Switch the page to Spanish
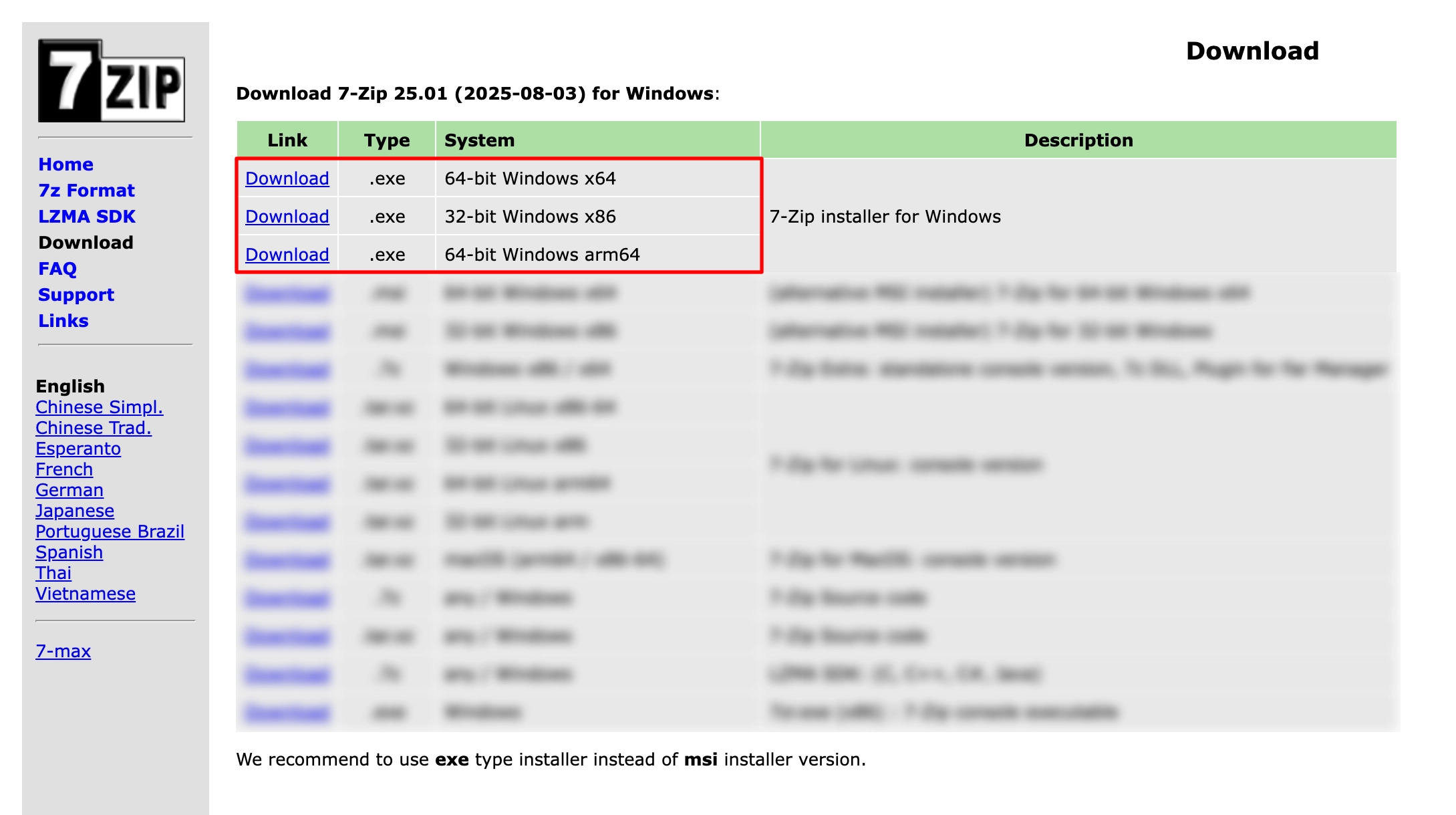This screenshot has width=1456, height=815. click(69, 552)
